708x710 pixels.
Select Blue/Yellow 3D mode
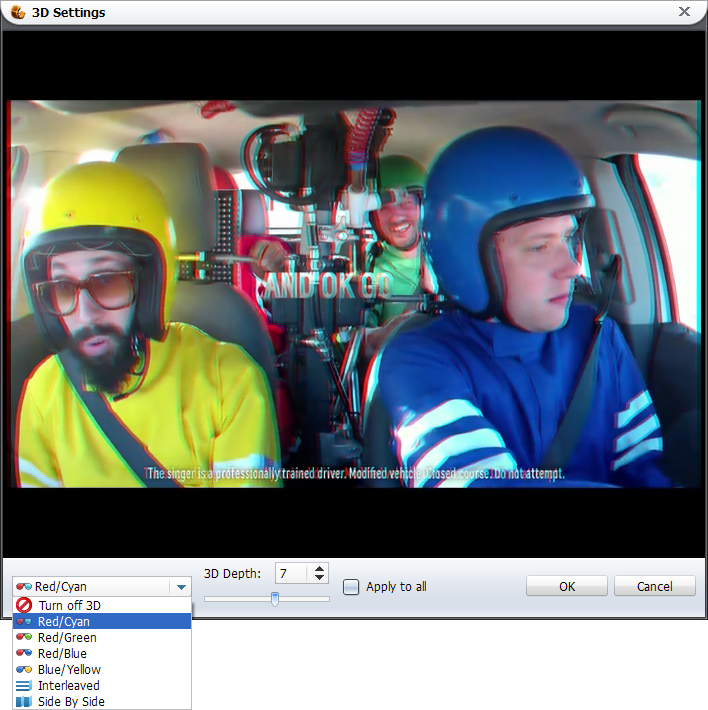click(102, 669)
